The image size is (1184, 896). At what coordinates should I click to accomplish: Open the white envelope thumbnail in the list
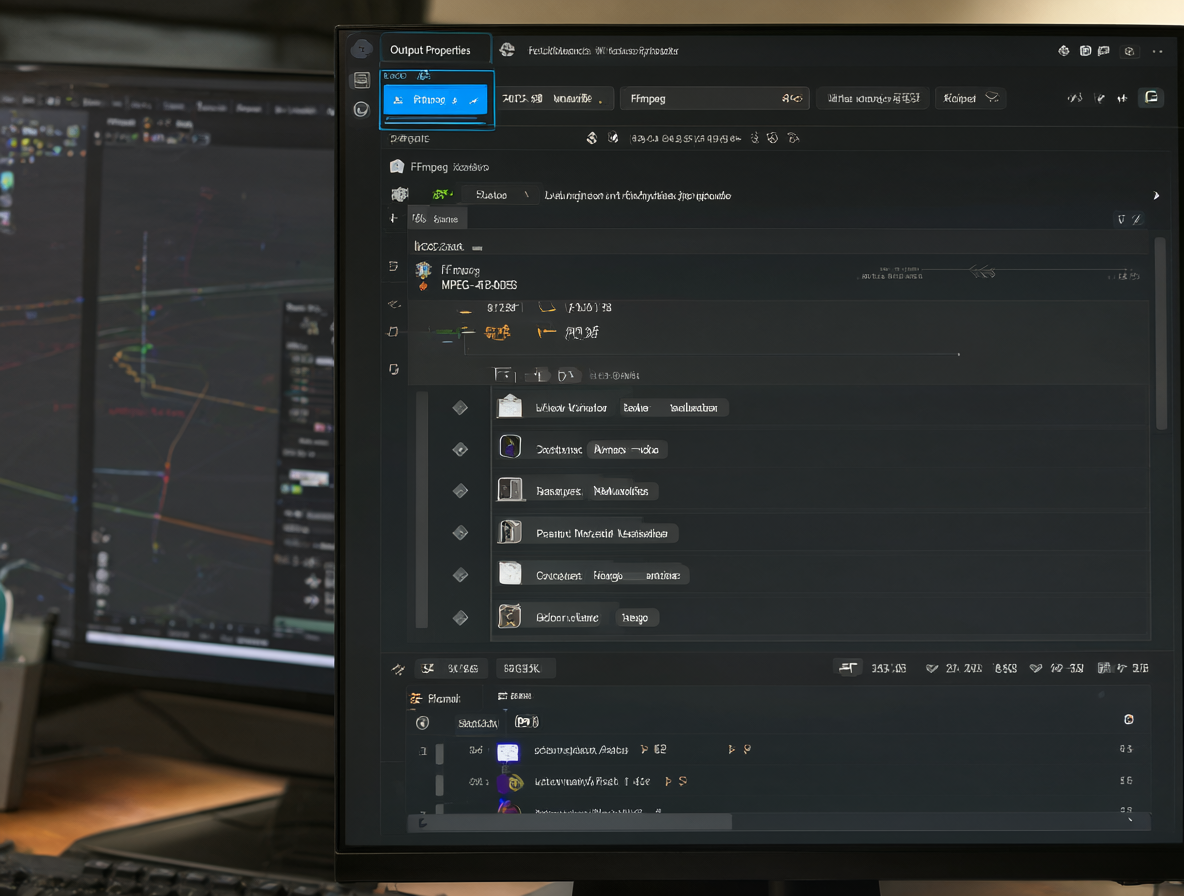click(510, 406)
